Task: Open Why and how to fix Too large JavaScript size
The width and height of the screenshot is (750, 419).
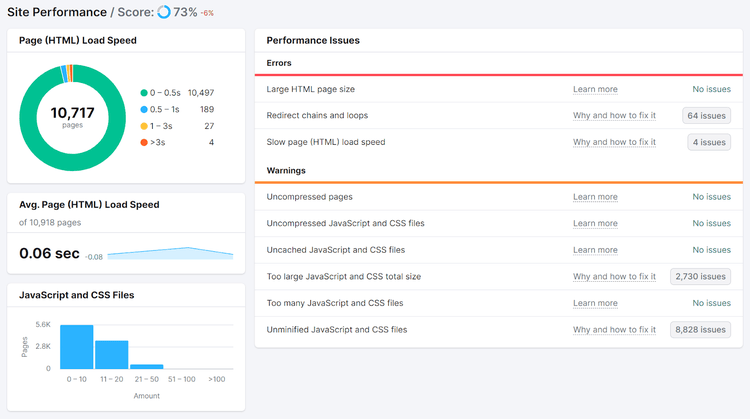Action: 614,276
